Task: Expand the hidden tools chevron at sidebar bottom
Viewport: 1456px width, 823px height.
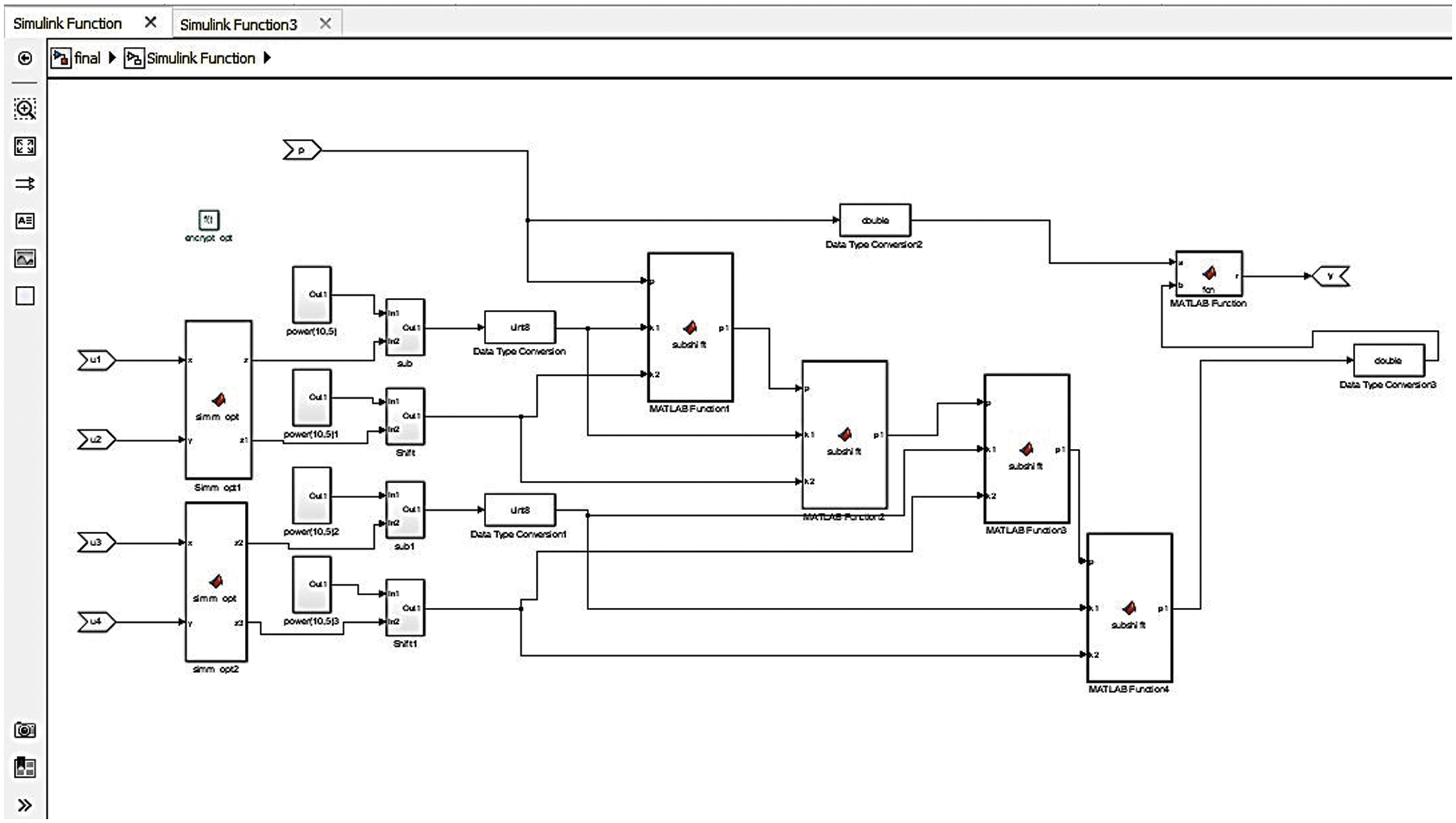Action: [x=25, y=802]
